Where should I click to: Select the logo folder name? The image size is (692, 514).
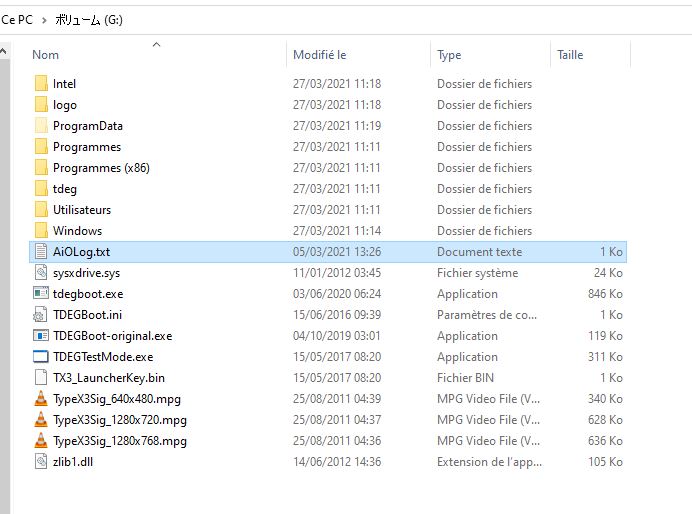(65, 105)
